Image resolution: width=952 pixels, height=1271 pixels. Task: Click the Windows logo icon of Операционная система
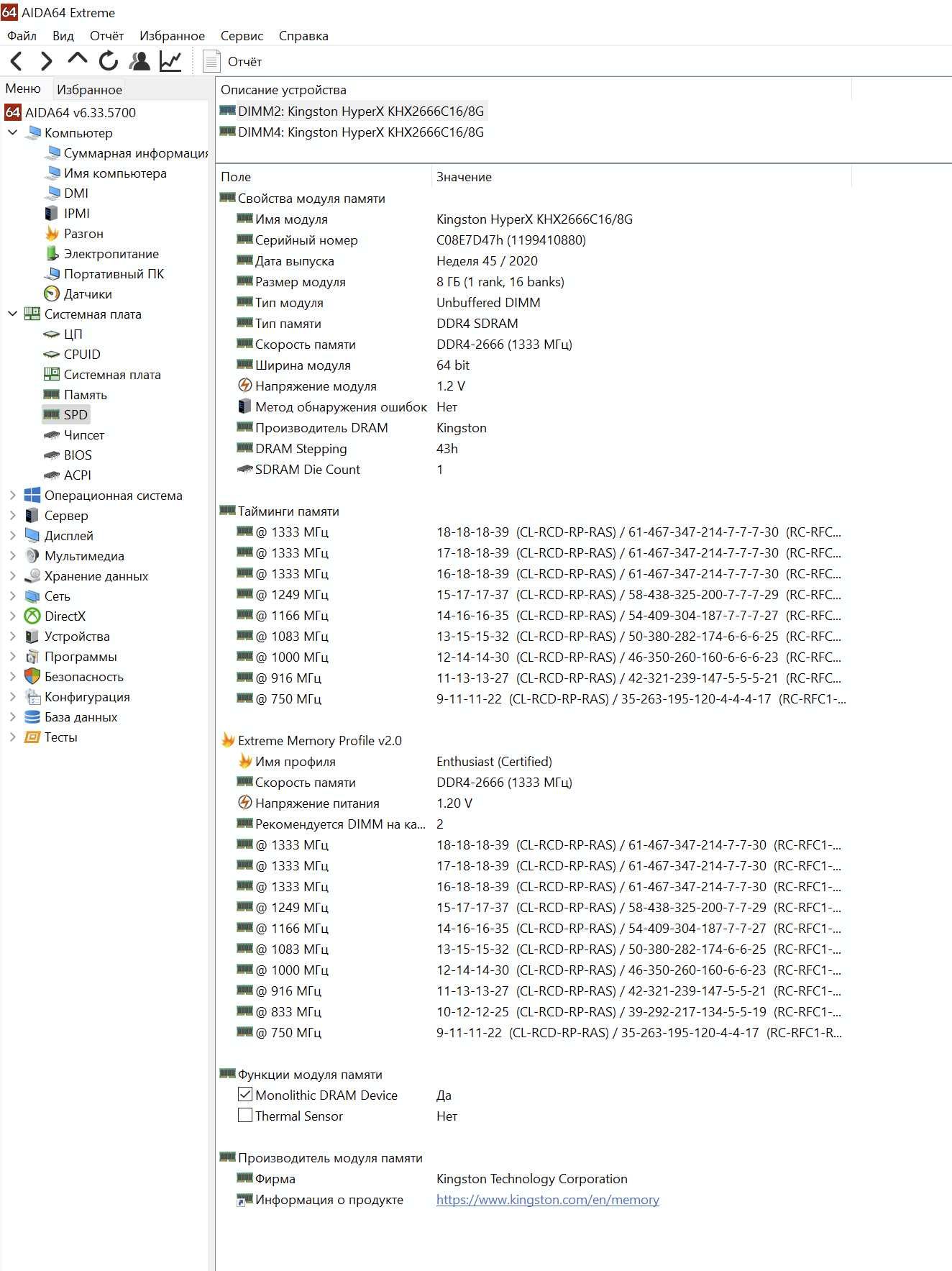coord(32,495)
